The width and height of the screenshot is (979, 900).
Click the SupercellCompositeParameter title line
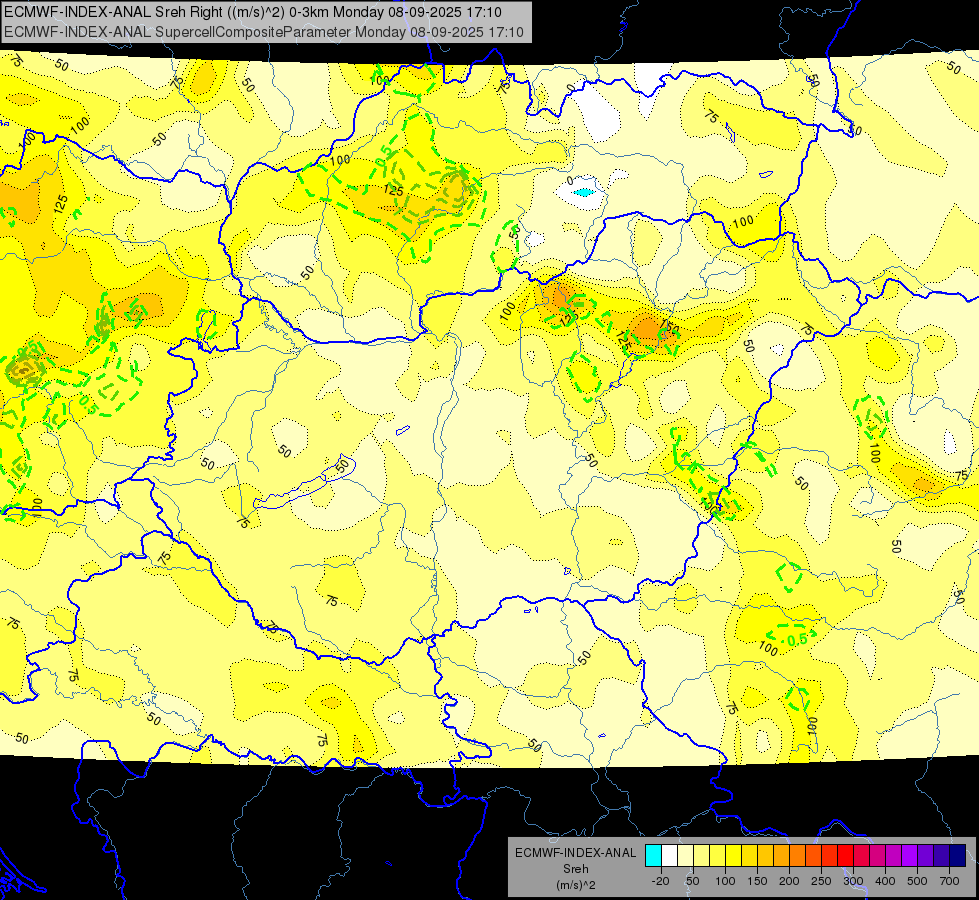pos(263,32)
